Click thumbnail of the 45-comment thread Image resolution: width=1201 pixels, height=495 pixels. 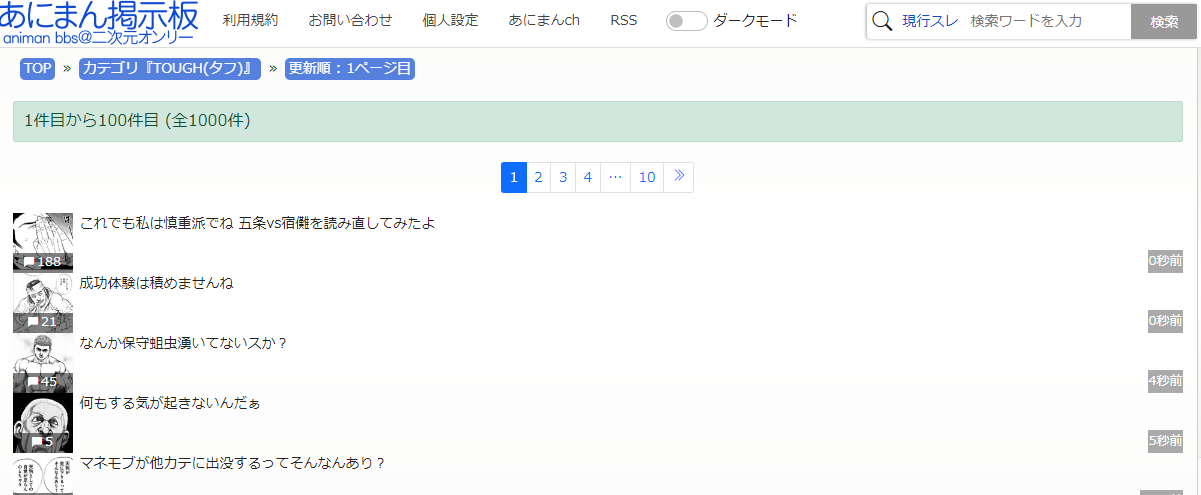pyautogui.click(x=43, y=362)
